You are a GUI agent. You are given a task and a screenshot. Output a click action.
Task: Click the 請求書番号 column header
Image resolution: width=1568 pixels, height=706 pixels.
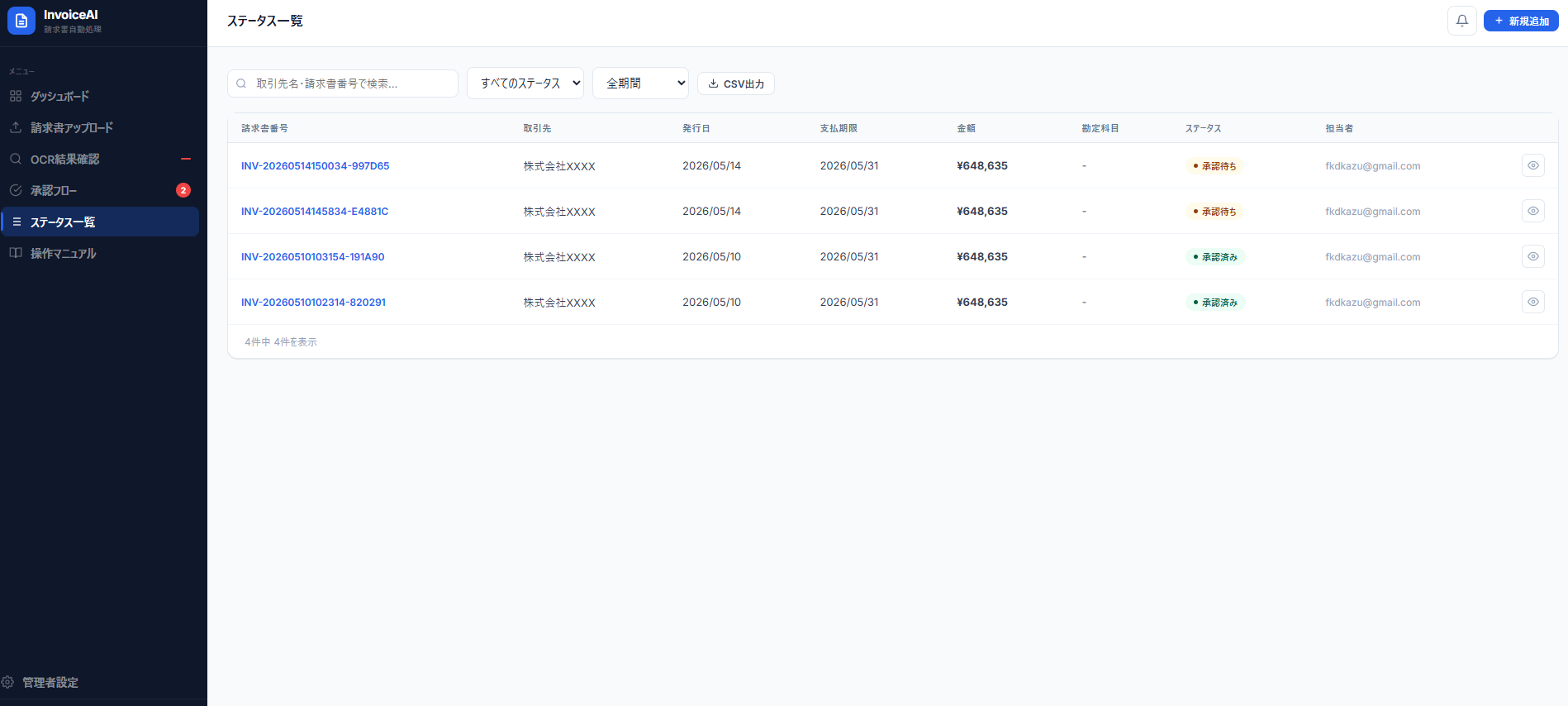coord(264,128)
